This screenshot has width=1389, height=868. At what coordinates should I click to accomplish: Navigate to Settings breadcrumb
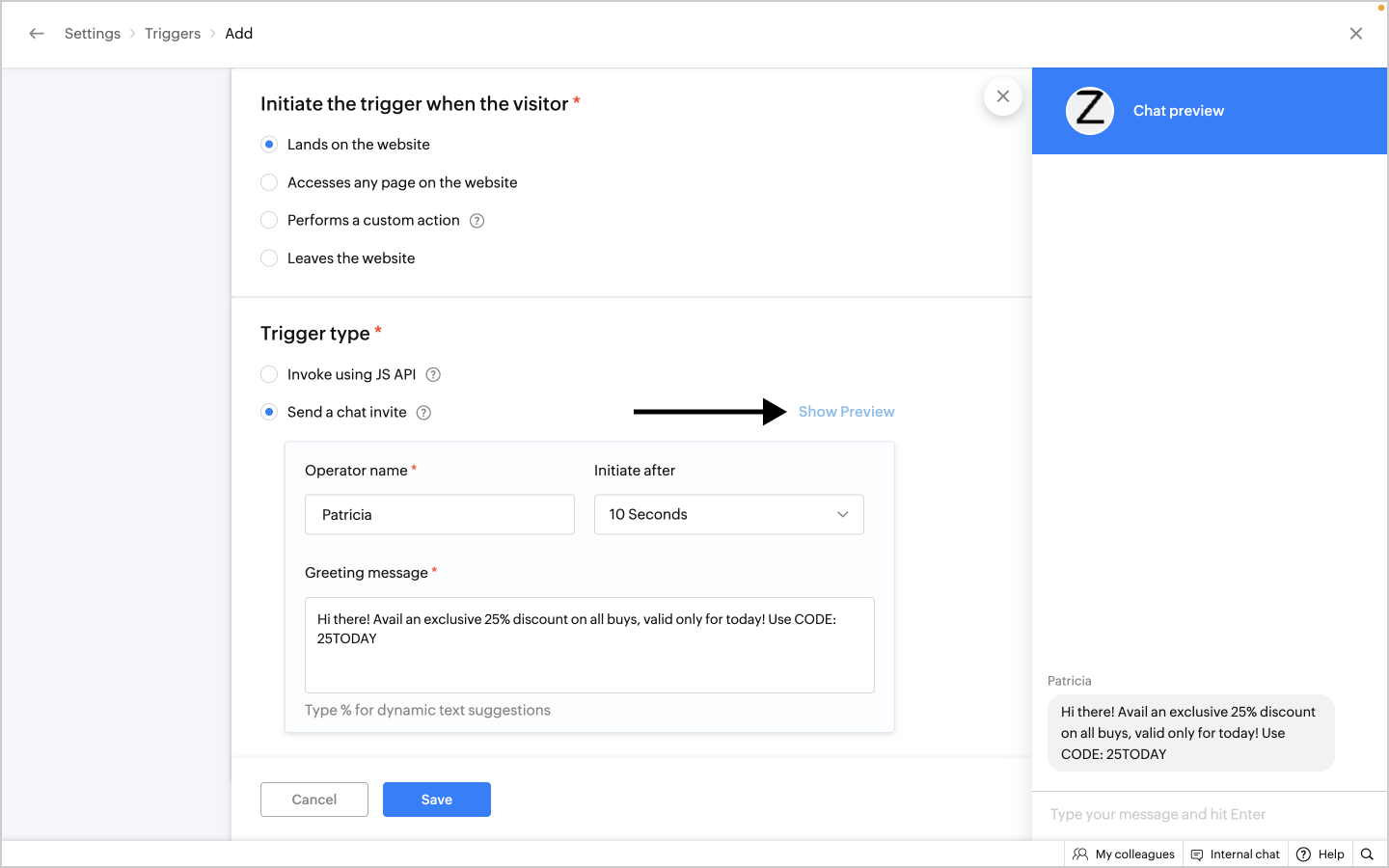click(93, 34)
